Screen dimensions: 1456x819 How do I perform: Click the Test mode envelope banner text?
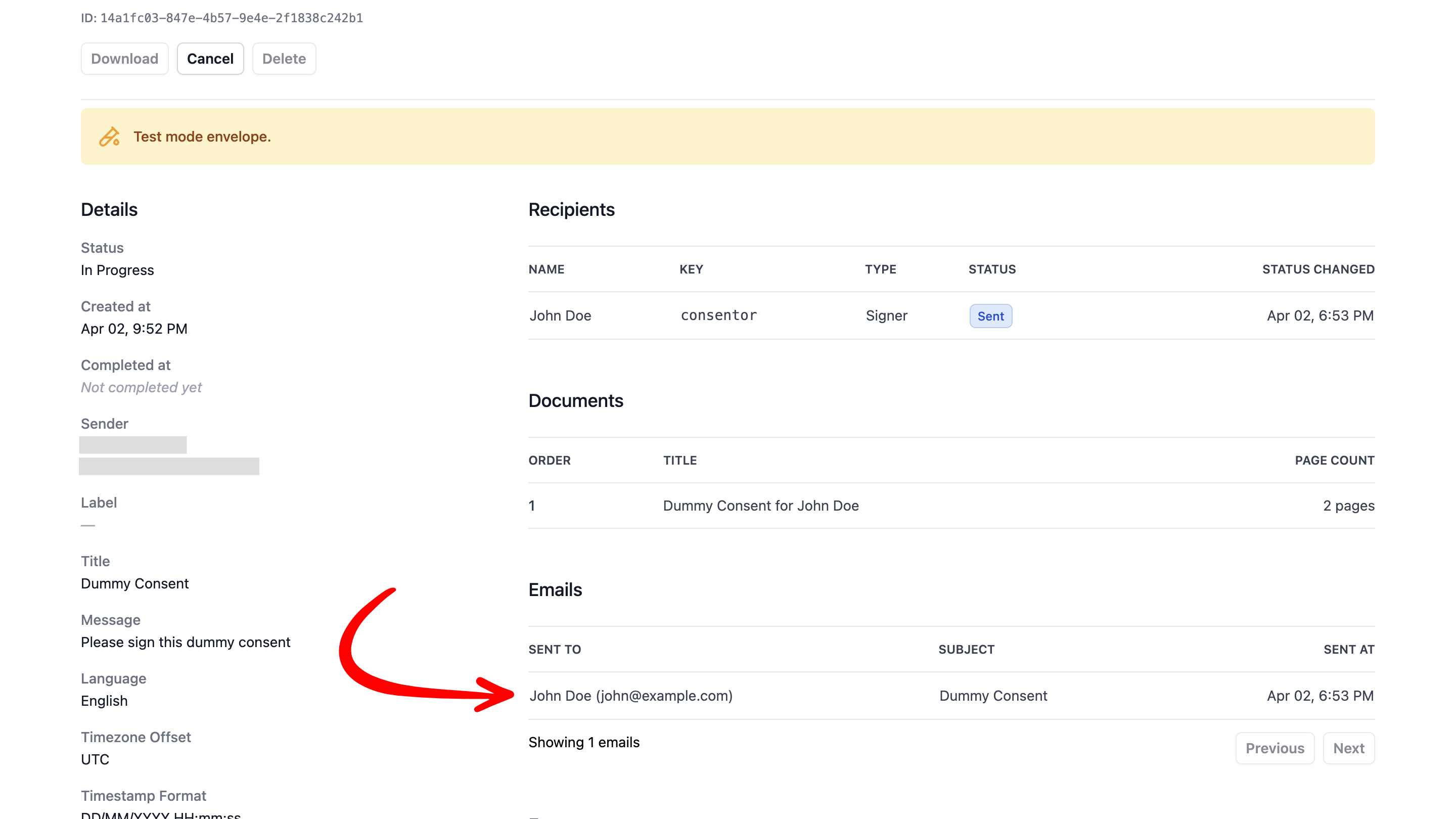pos(202,137)
